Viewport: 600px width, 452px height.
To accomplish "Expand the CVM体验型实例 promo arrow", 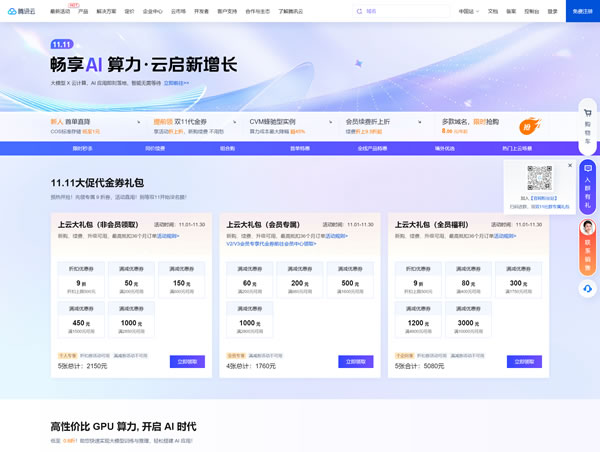I will (x=331, y=122).
